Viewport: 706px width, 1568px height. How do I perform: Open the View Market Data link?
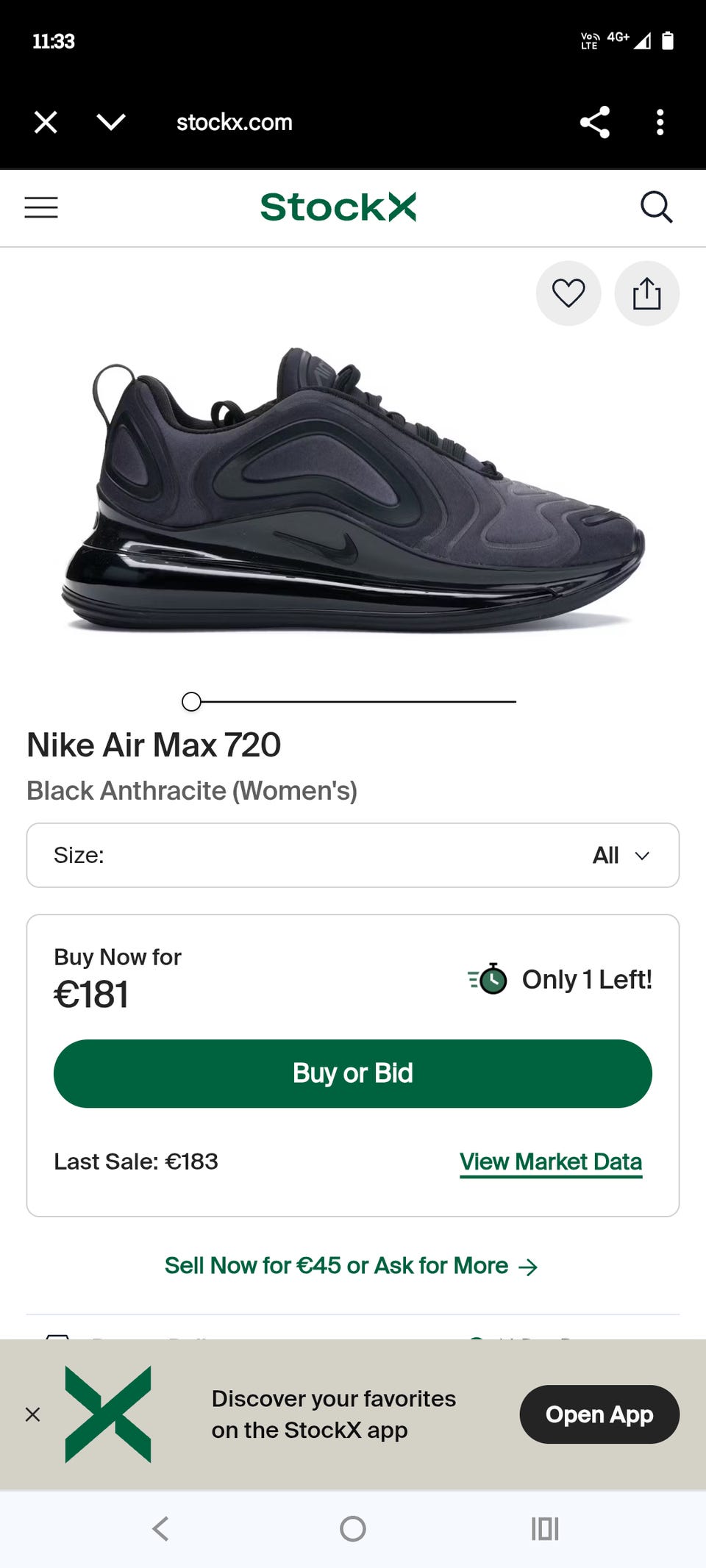(x=551, y=1161)
